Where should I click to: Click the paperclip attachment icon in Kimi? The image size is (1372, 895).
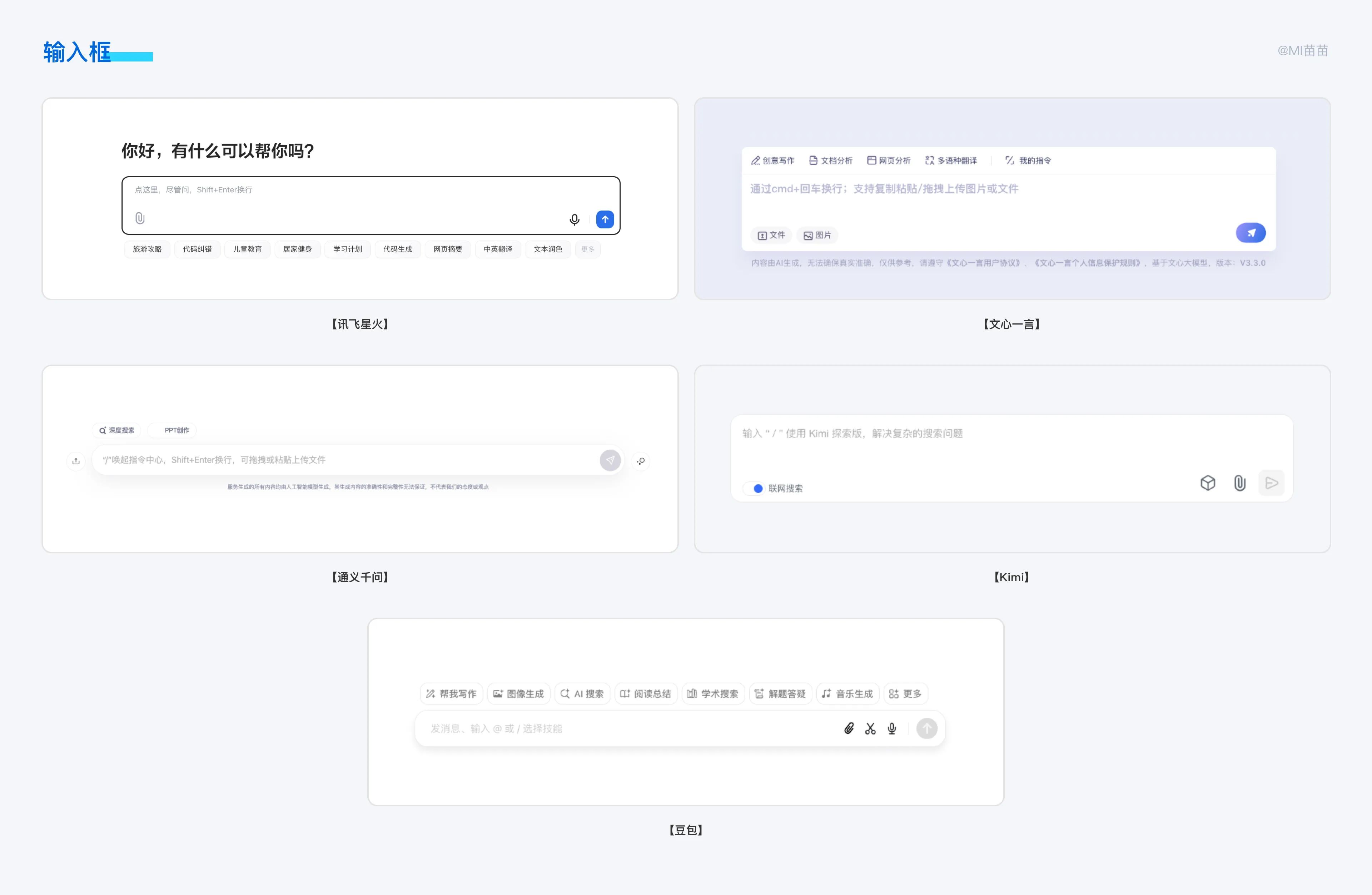1239,483
